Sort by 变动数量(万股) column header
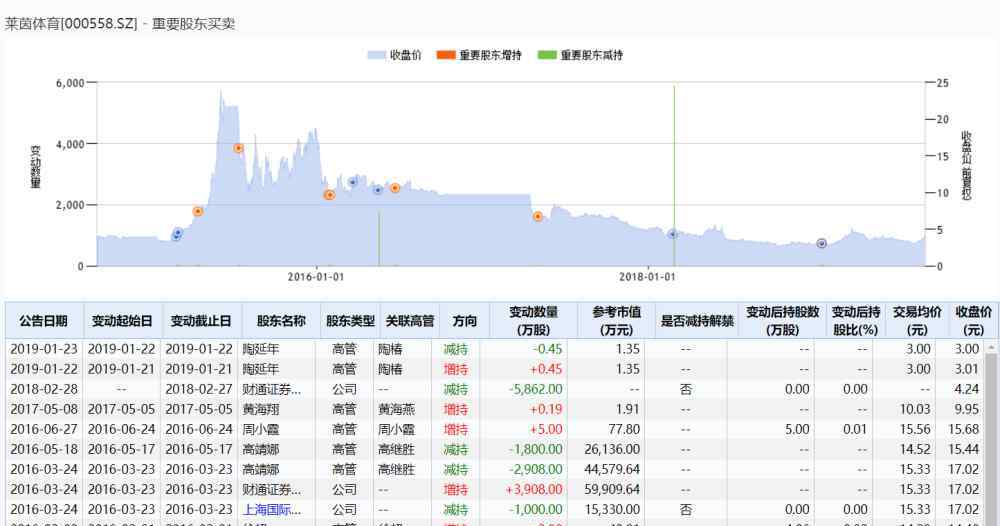Image resolution: width=1000 pixels, height=526 pixels. click(534, 321)
